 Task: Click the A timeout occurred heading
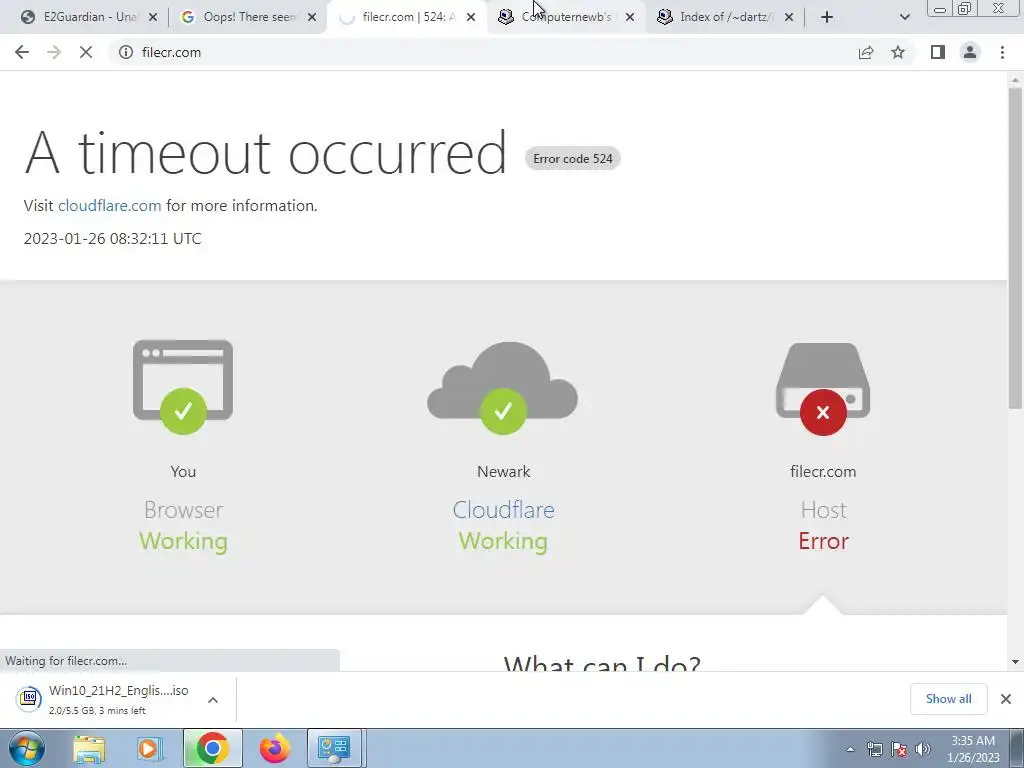point(265,153)
